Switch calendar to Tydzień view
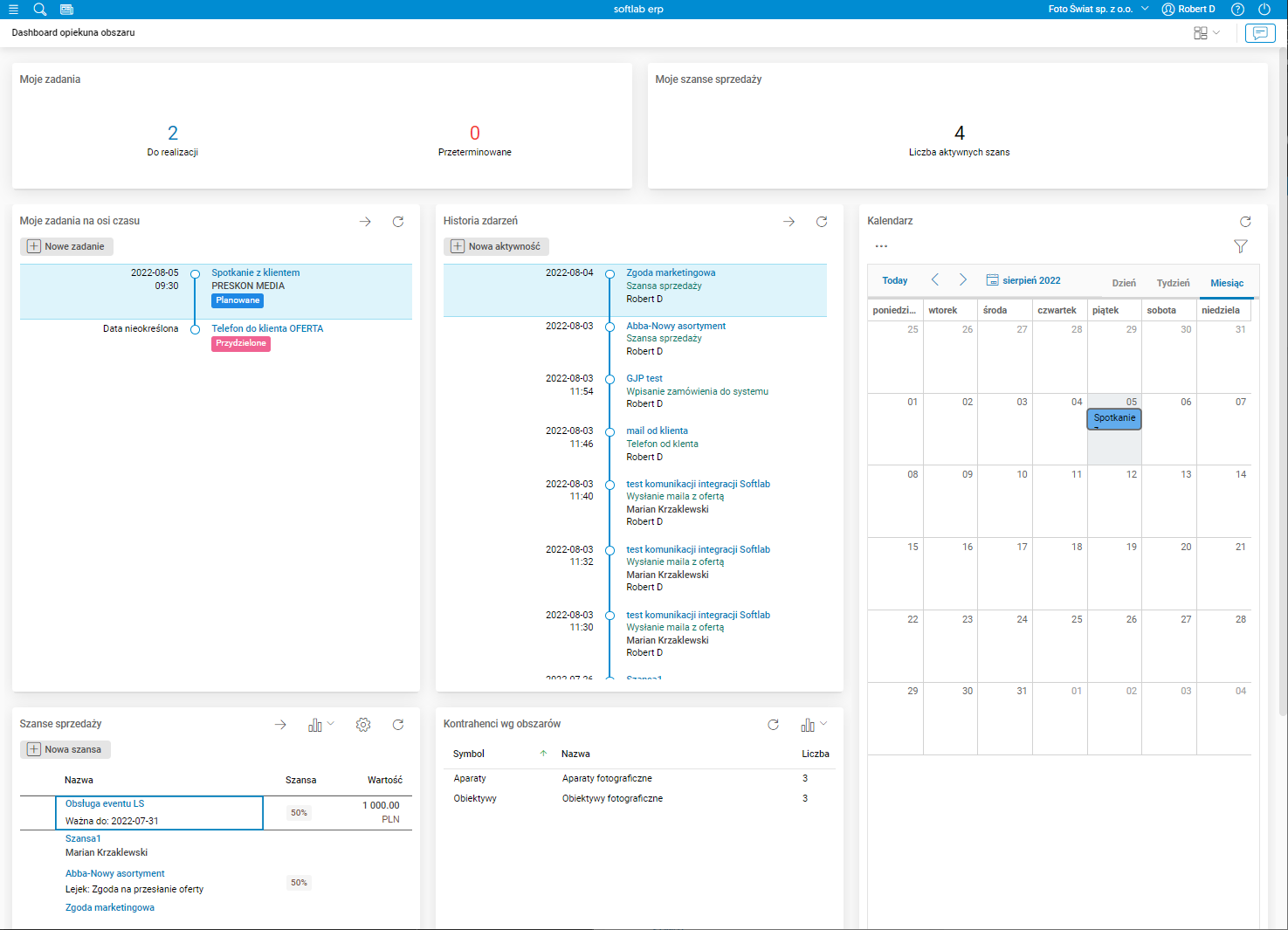1288x930 pixels. 1173,283
